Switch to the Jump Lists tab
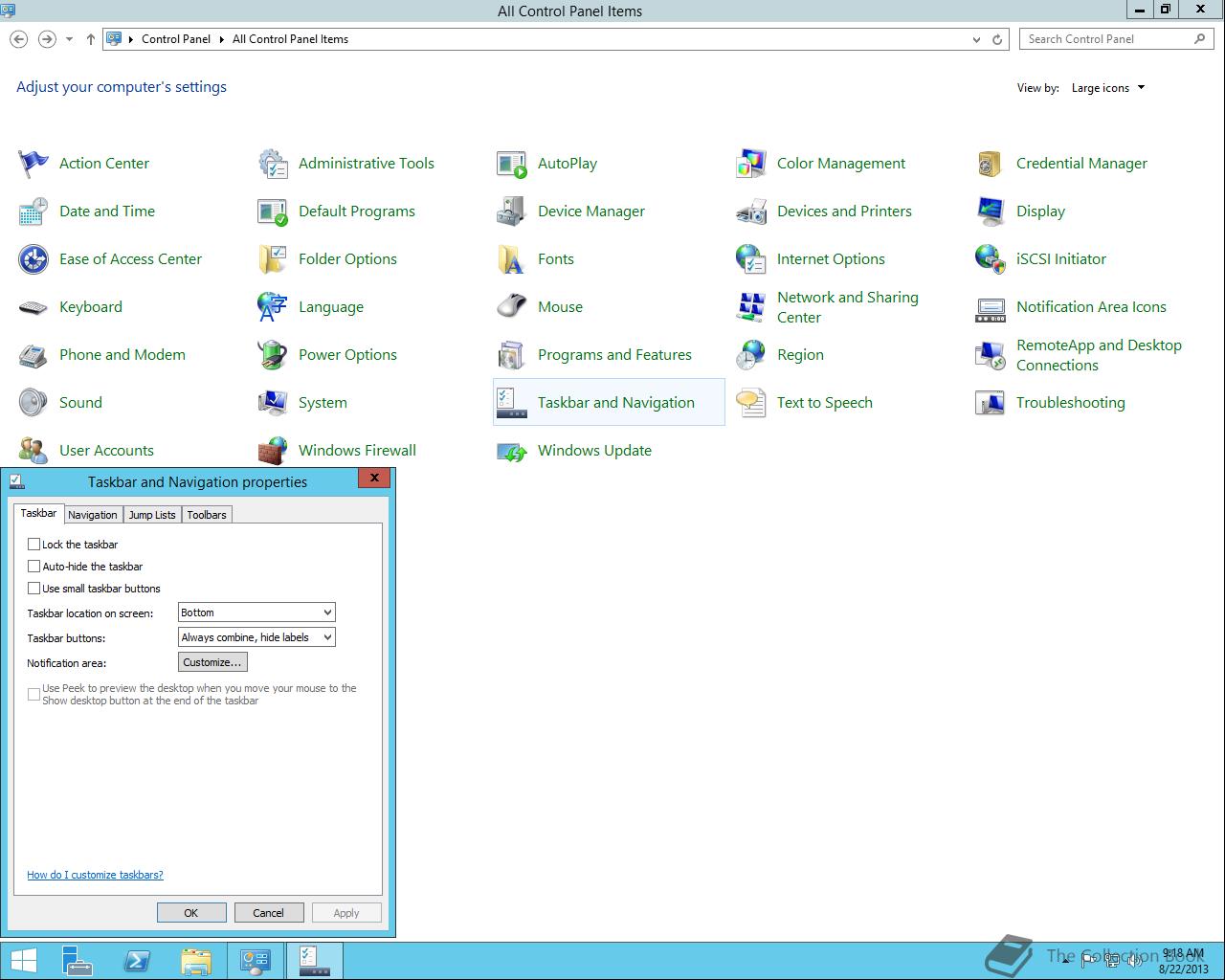 tap(152, 515)
